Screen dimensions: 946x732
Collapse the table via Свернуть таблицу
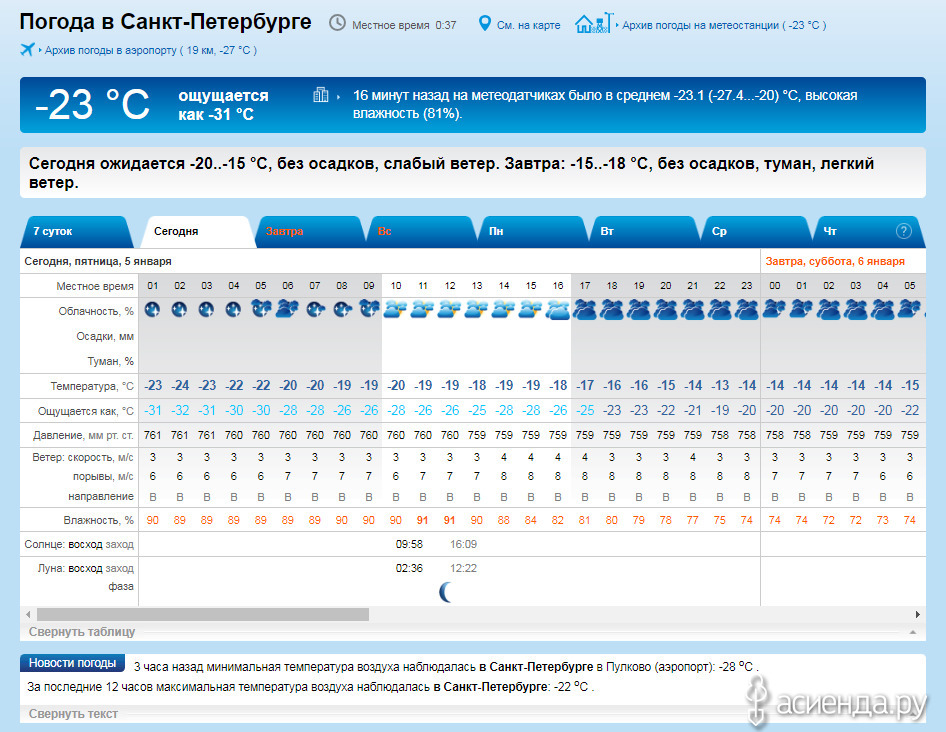point(82,632)
